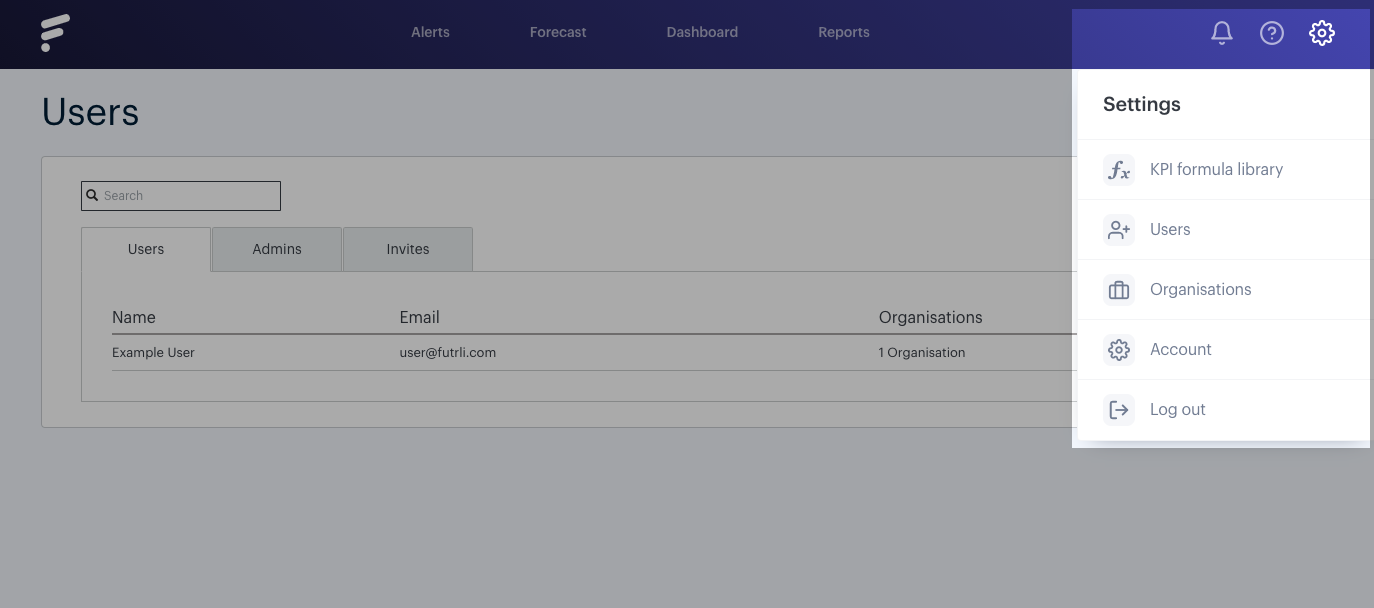This screenshot has width=1374, height=608.
Task: Click the Futrli logo in the header
Action: point(55,33)
